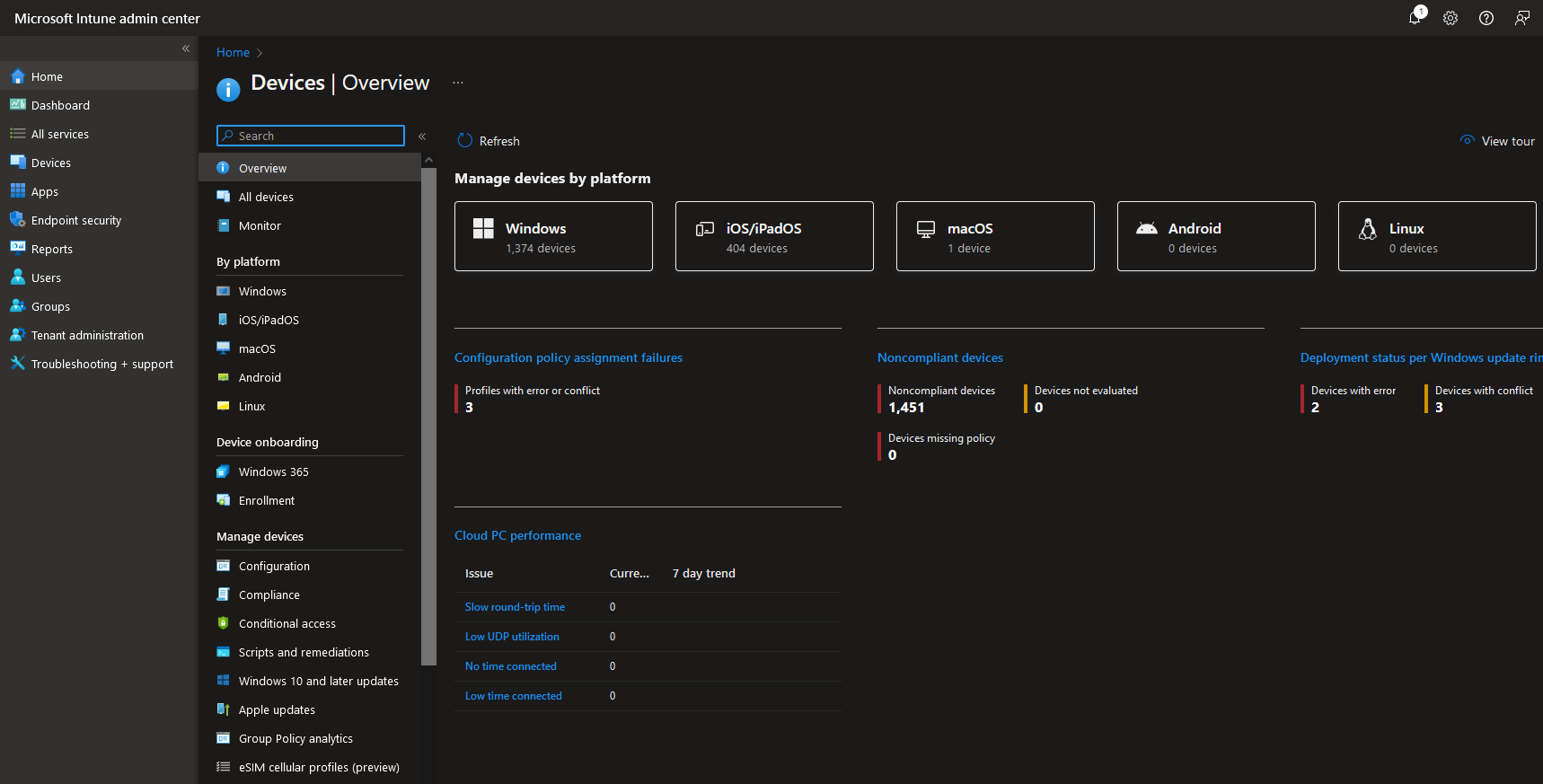Open Configuration policy assignment failures link
Image resolution: width=1543 pixels, height=784 pixels.
[x=569, y=357]
